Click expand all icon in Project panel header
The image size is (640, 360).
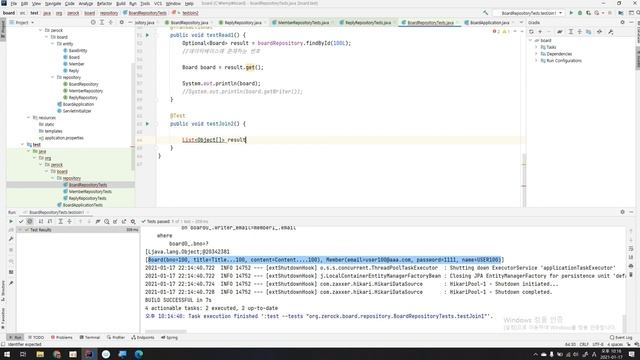click(102, 22)
